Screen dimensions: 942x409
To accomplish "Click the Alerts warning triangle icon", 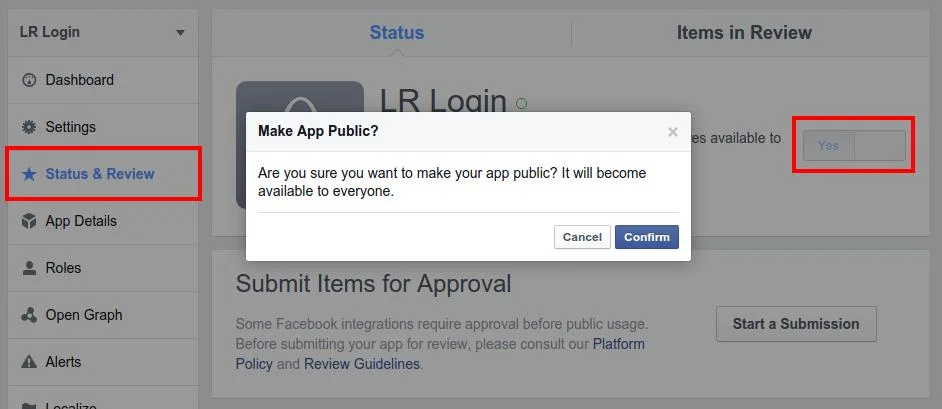I will click(29, 362).
